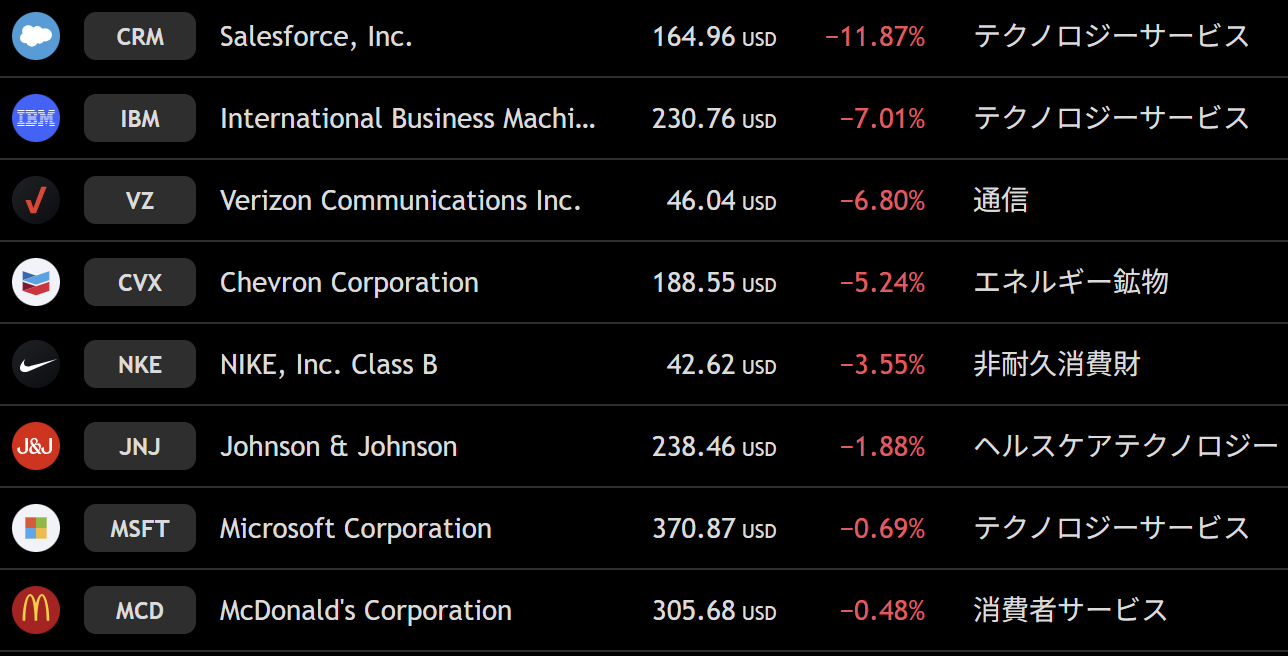The width and height of the screenshot is (1288, 656).
Task: Click Microsoft's 370.87 USD price
Action: pyautogui.click(x=714, y=529)
